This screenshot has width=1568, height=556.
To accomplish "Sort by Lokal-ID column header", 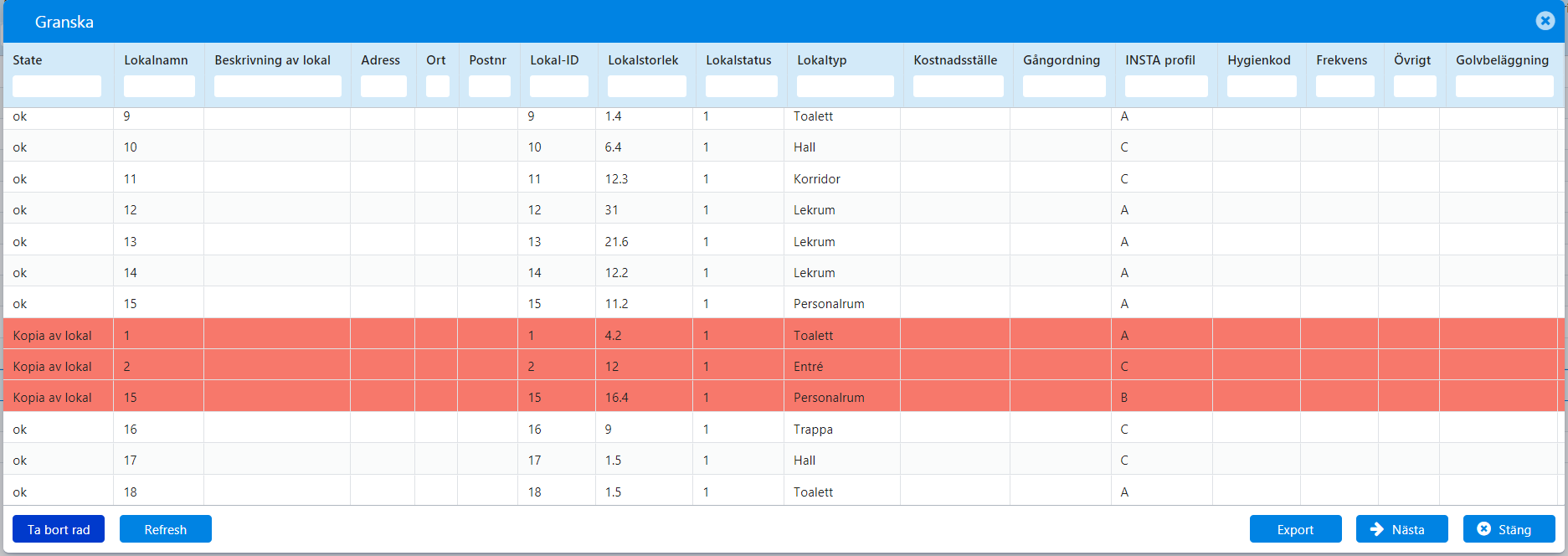I will [554, 60].
